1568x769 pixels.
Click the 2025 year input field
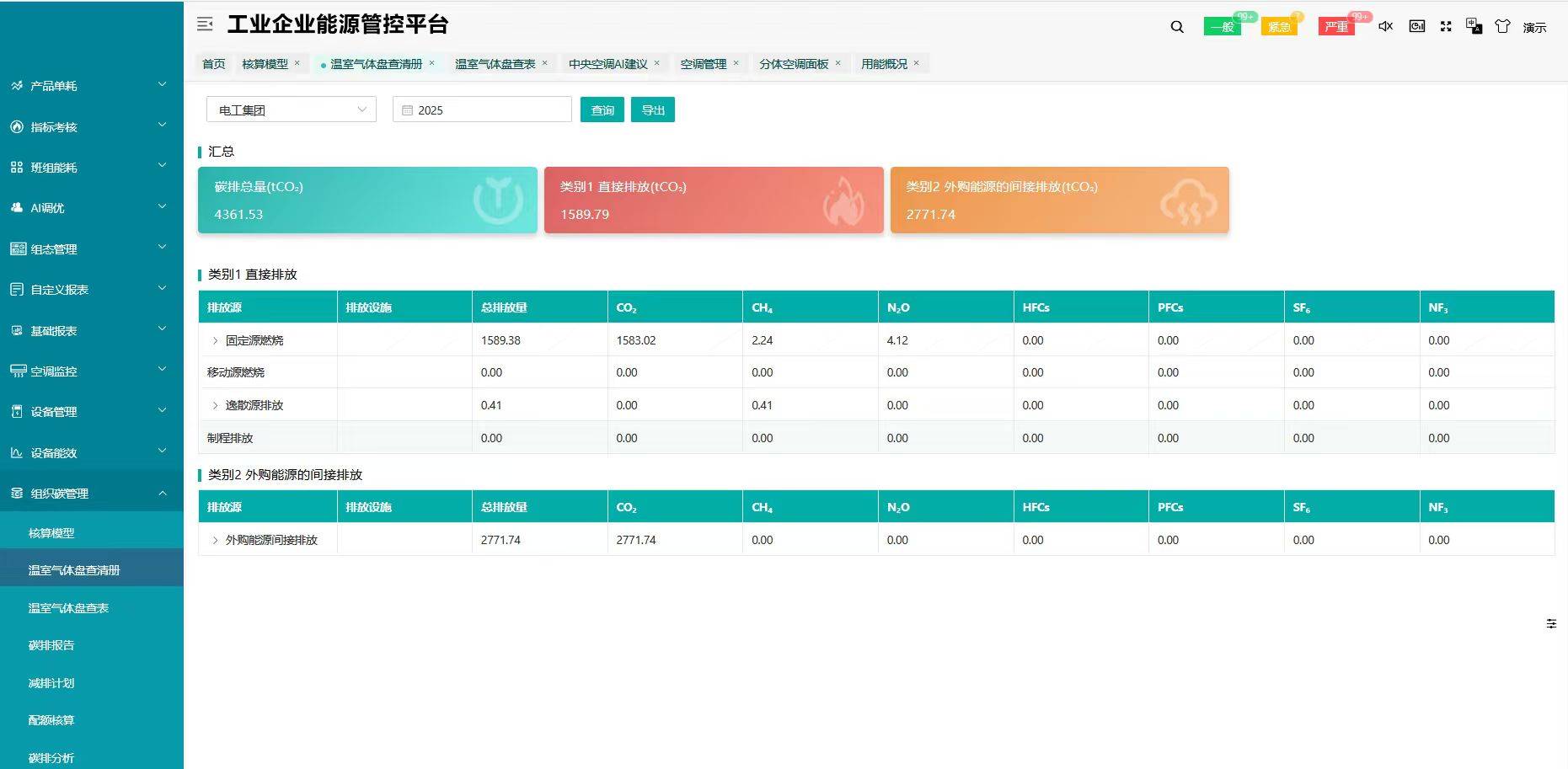tap(480, 109)
